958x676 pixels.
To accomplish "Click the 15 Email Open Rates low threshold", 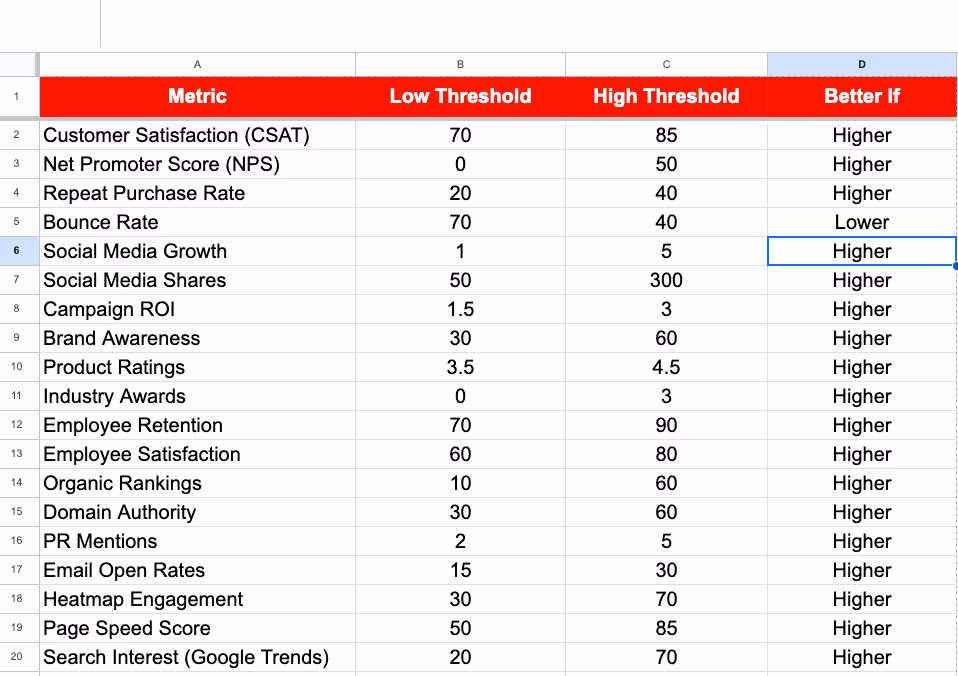I will pos(461,570).
